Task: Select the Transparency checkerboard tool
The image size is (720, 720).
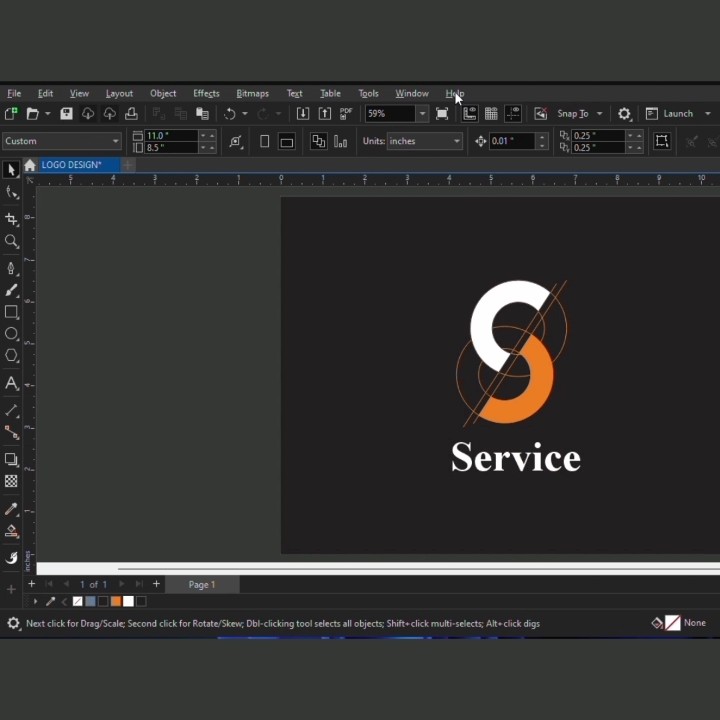Action: [11, 481]
